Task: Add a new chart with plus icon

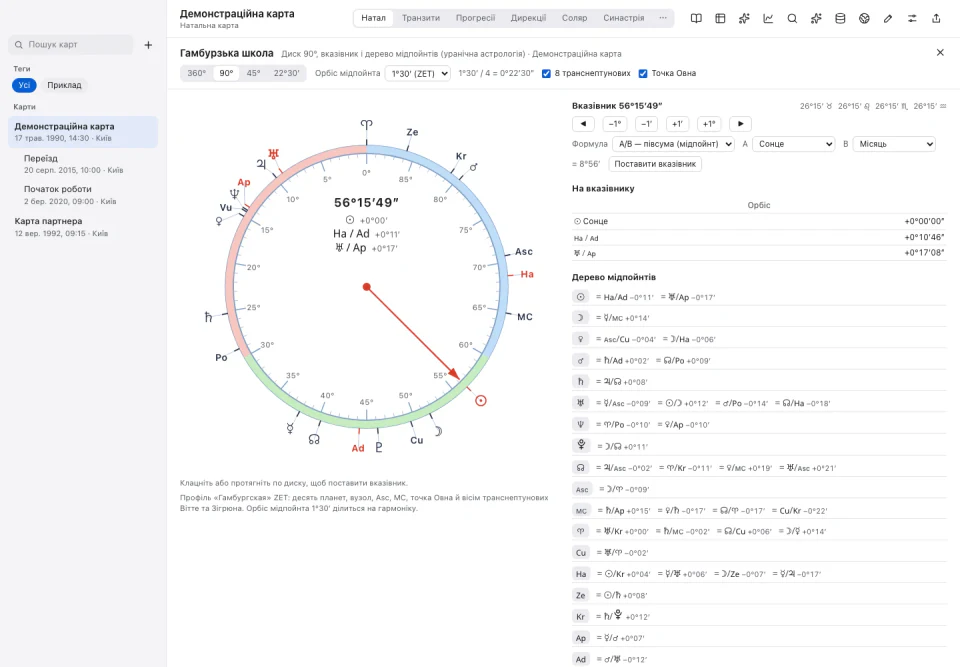Action: (x=148, y=45)
